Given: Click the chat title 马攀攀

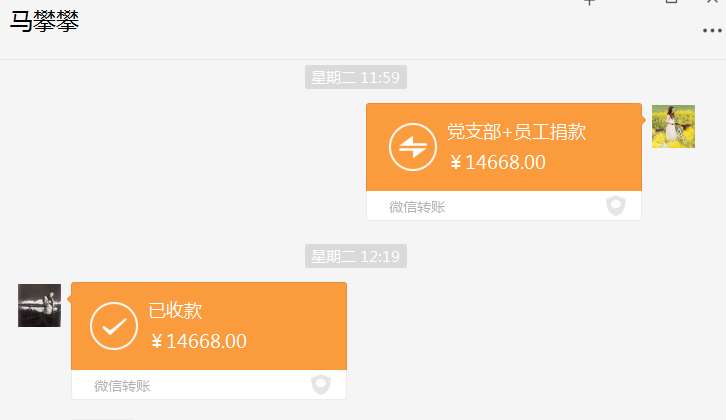Looking at the screenshot, I should point(44,21).
